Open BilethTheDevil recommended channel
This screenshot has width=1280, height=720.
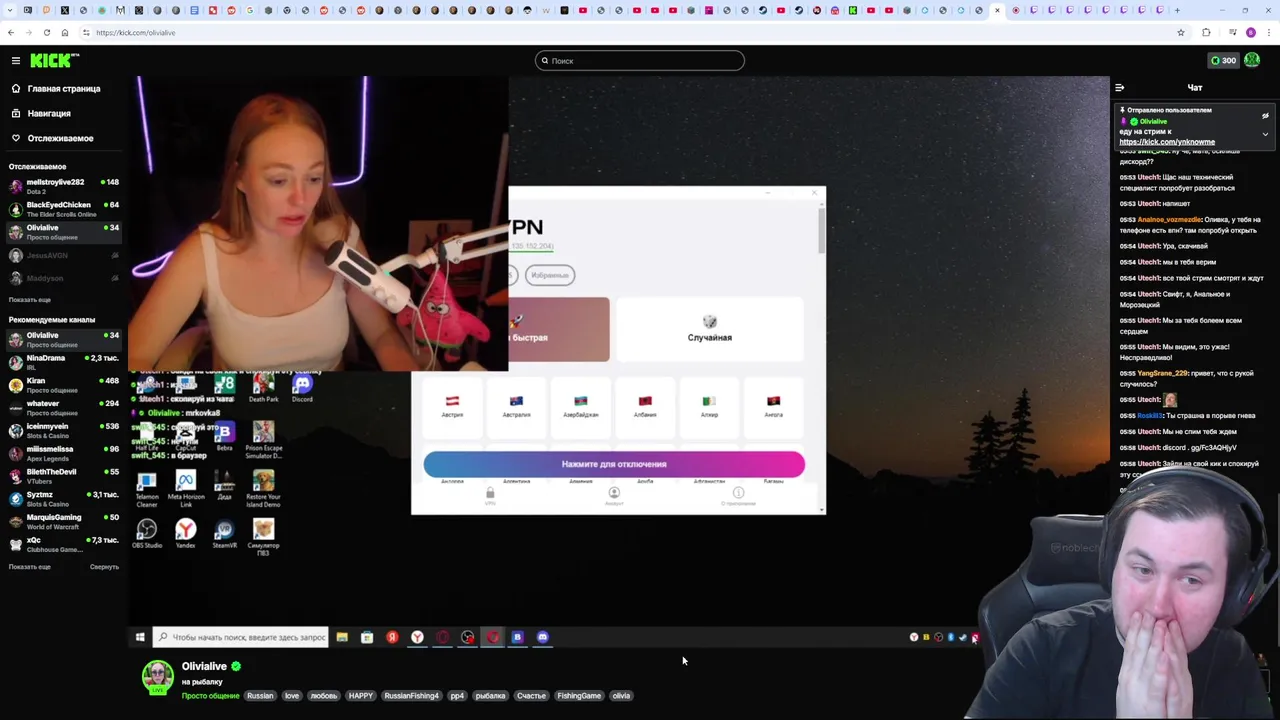(x=63, y=476)
